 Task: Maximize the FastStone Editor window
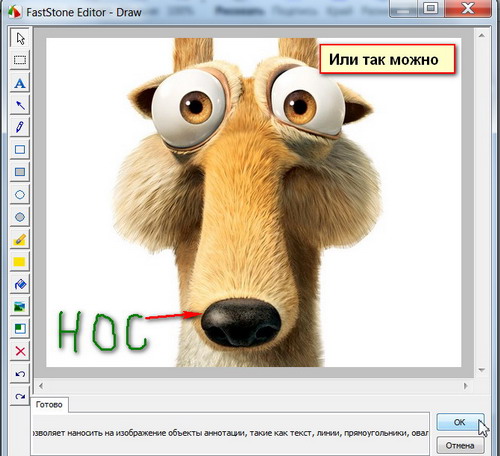click(x=431, y=8)
